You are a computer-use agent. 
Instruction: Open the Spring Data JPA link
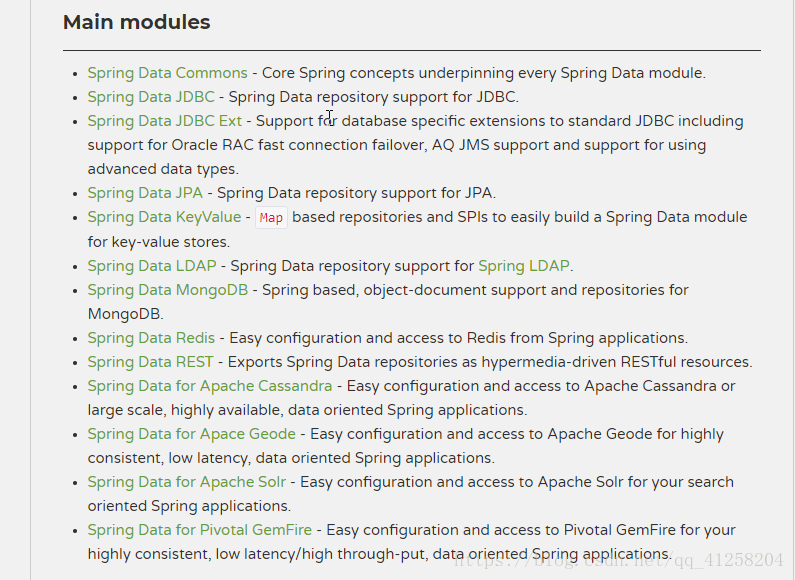145,193
